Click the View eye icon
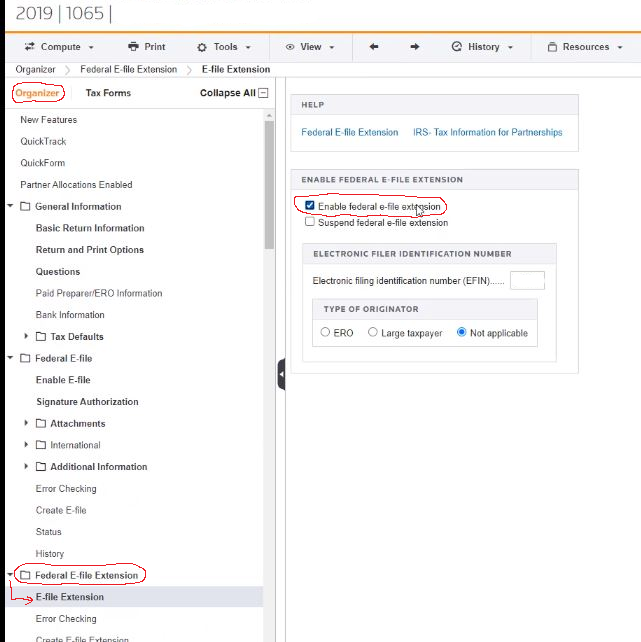 290,47
